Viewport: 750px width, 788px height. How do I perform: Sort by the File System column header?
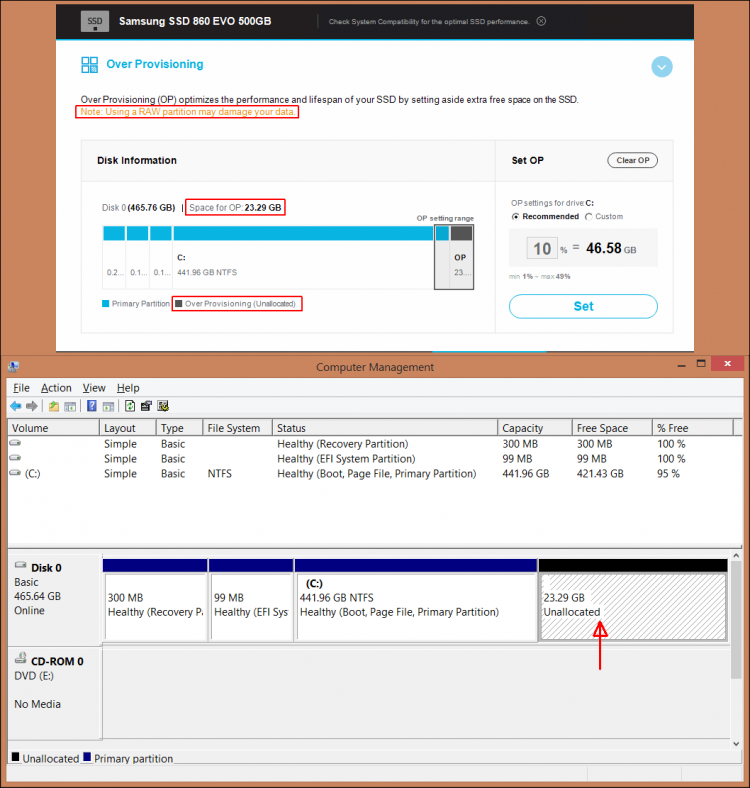238,428
